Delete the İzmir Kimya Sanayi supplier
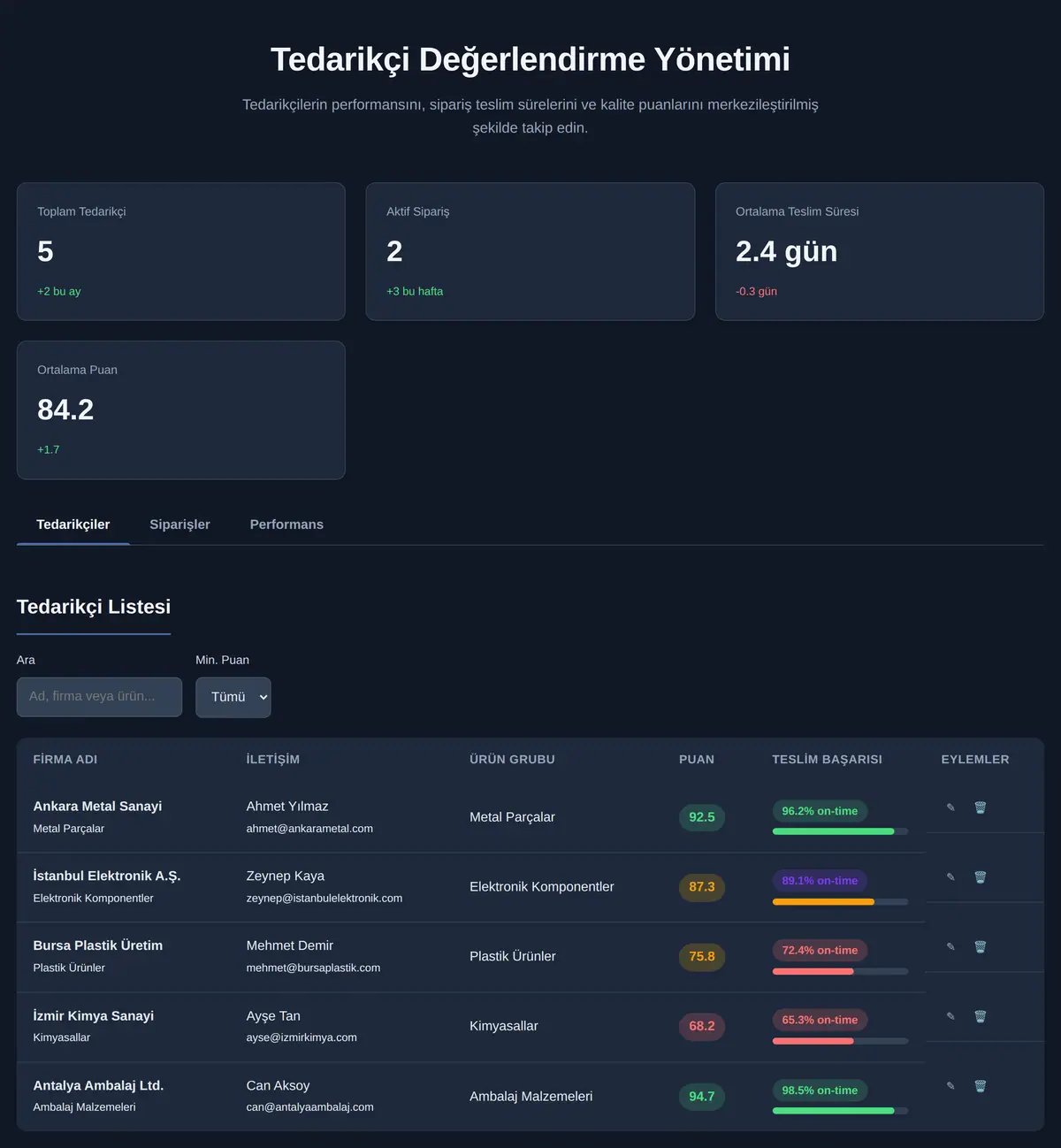The height and width of the screenshot is (1148, 1061). (980, 1016)
